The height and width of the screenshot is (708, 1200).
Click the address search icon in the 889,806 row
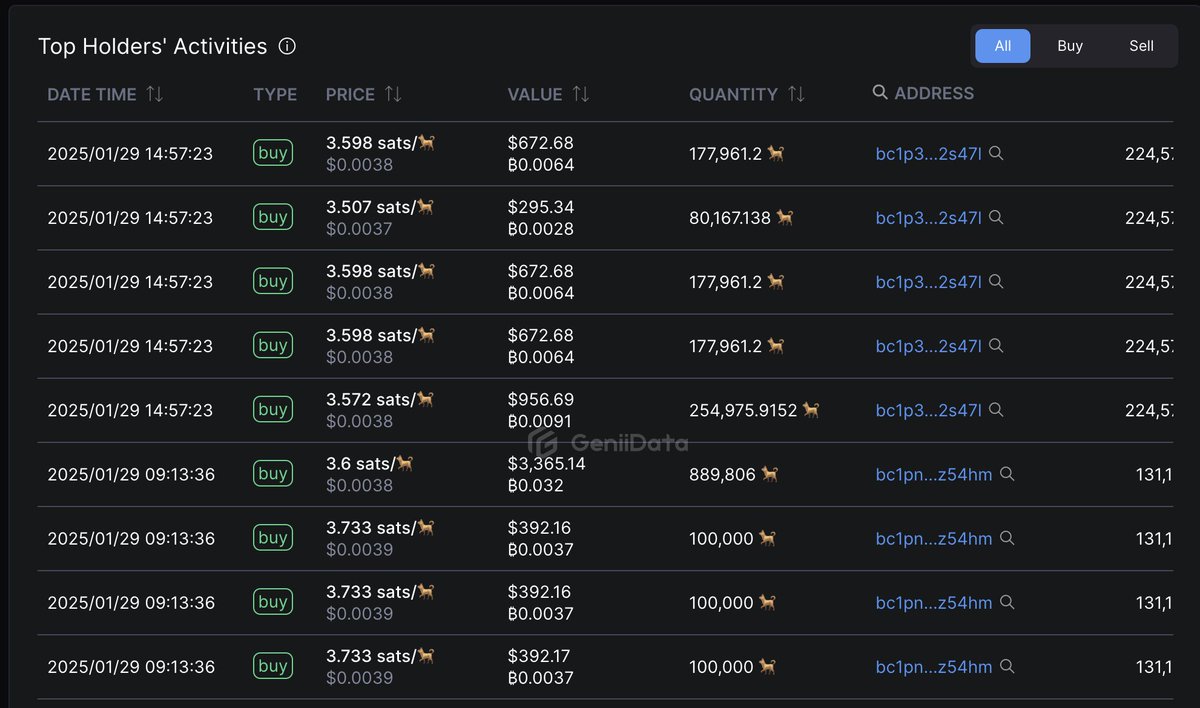1007,473
